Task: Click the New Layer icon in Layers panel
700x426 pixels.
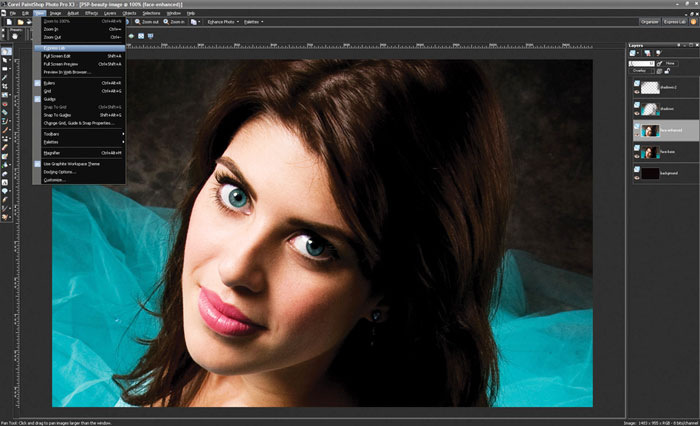Action: coord(633,53)
